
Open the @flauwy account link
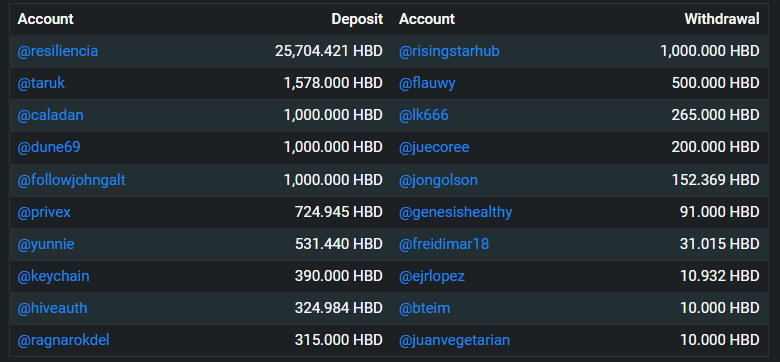point(427,83)
